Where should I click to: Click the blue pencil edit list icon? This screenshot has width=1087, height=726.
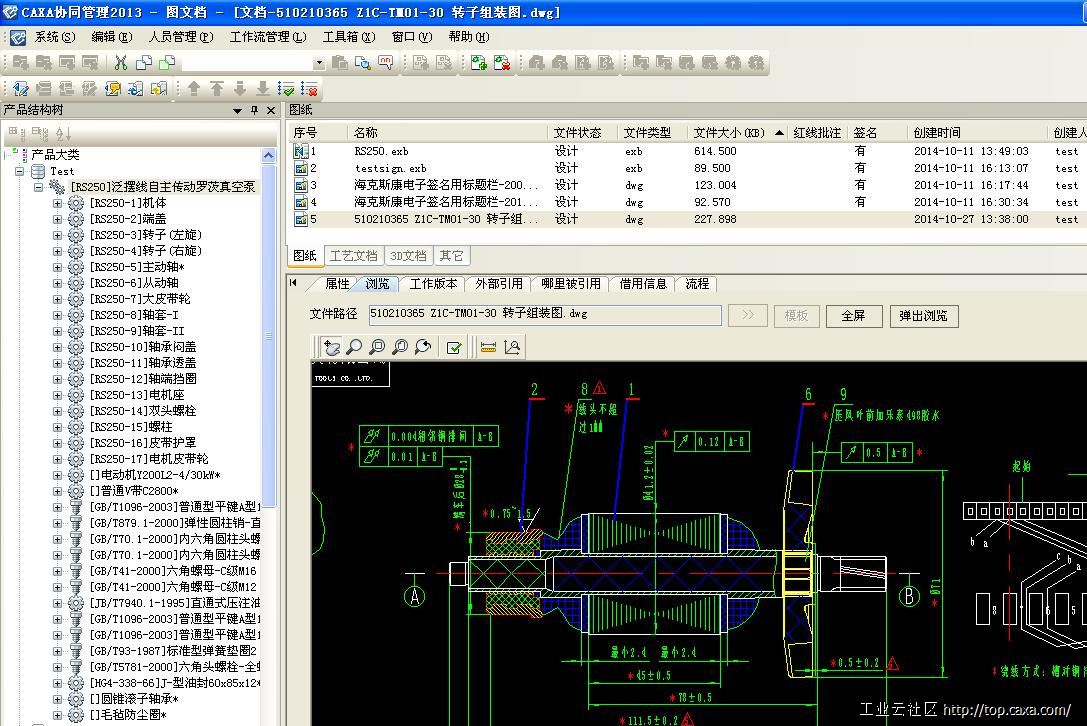tap(21, 89)
